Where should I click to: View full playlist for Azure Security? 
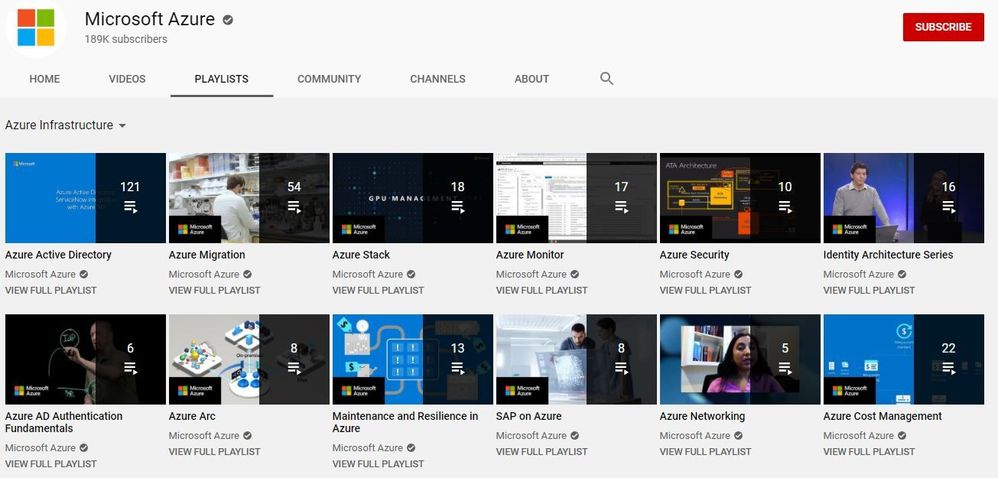tap(705, 290)
